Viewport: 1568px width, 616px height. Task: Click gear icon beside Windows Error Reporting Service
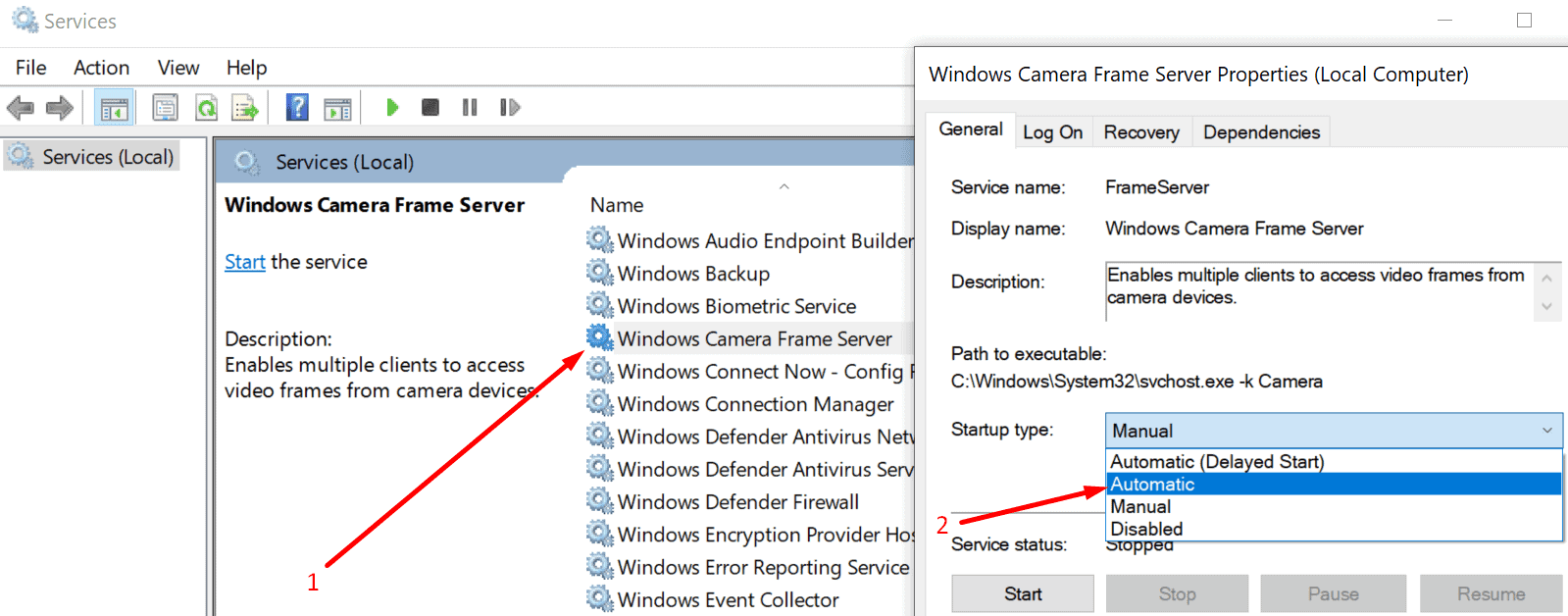click(599, 566)
